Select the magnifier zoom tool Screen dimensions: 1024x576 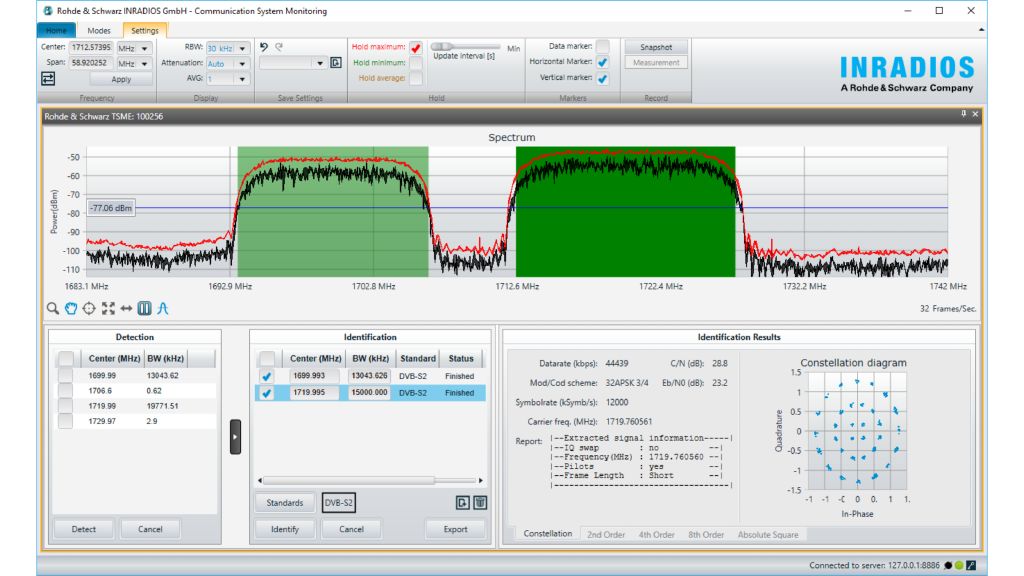point(53,309)
